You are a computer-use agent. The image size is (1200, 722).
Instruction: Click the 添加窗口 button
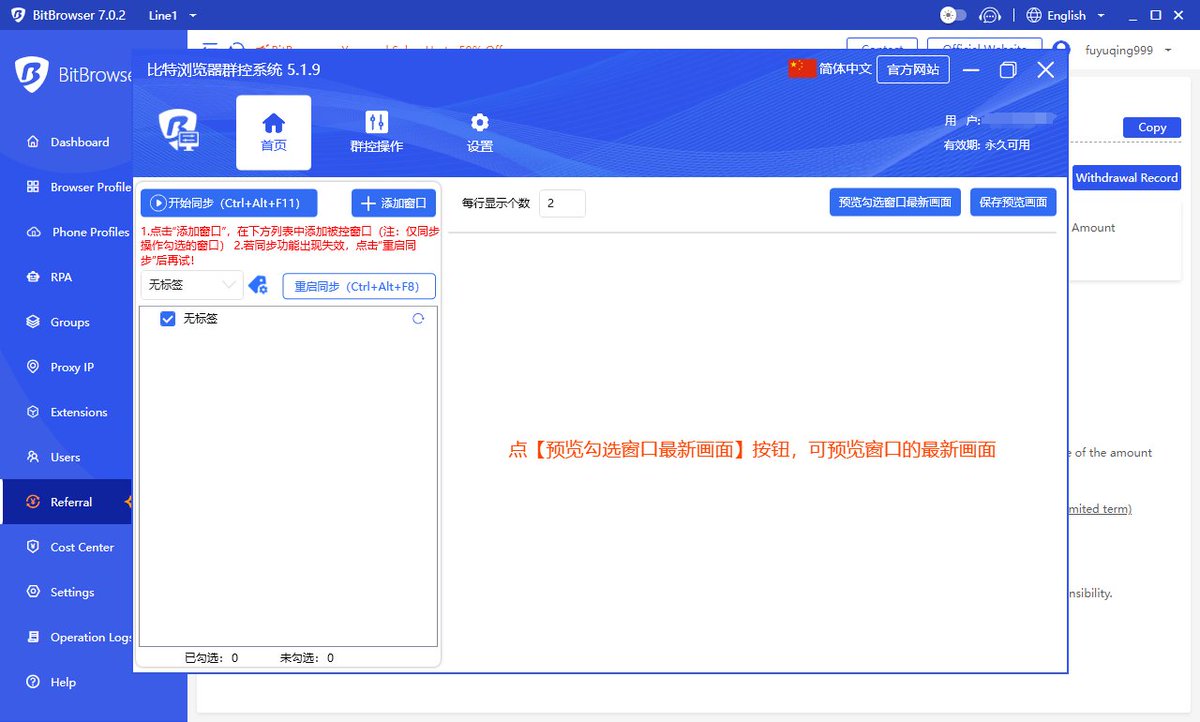pyautogui.click(x=394, y=203)
